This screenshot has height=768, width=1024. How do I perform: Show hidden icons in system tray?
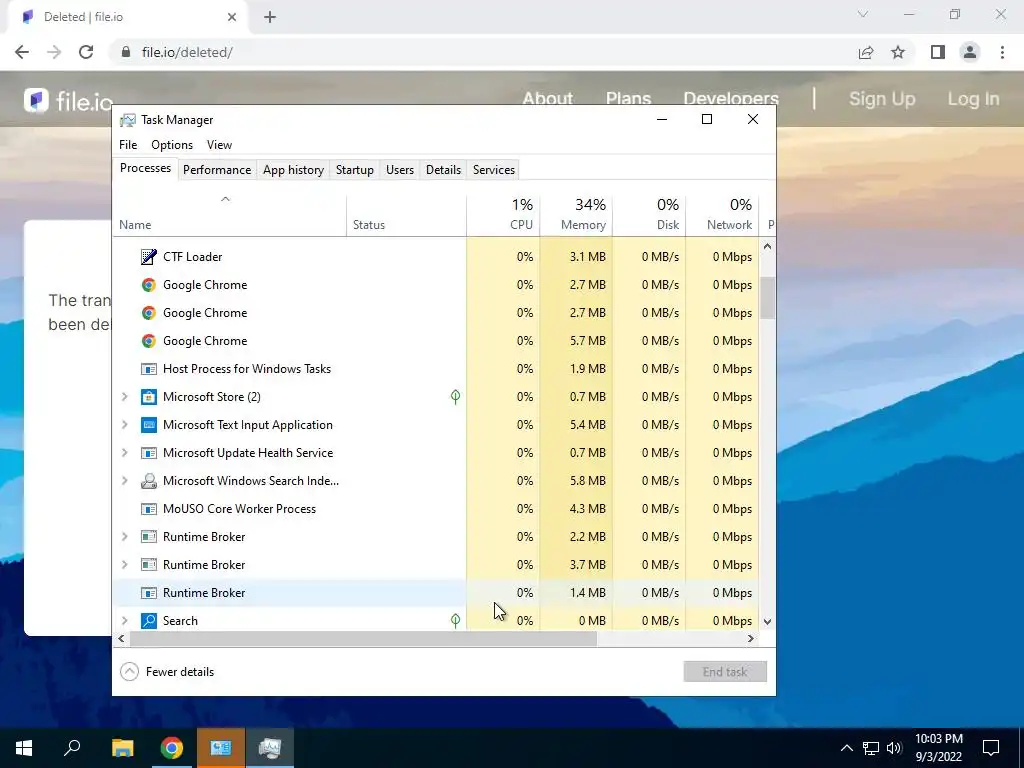coord(846,748)
